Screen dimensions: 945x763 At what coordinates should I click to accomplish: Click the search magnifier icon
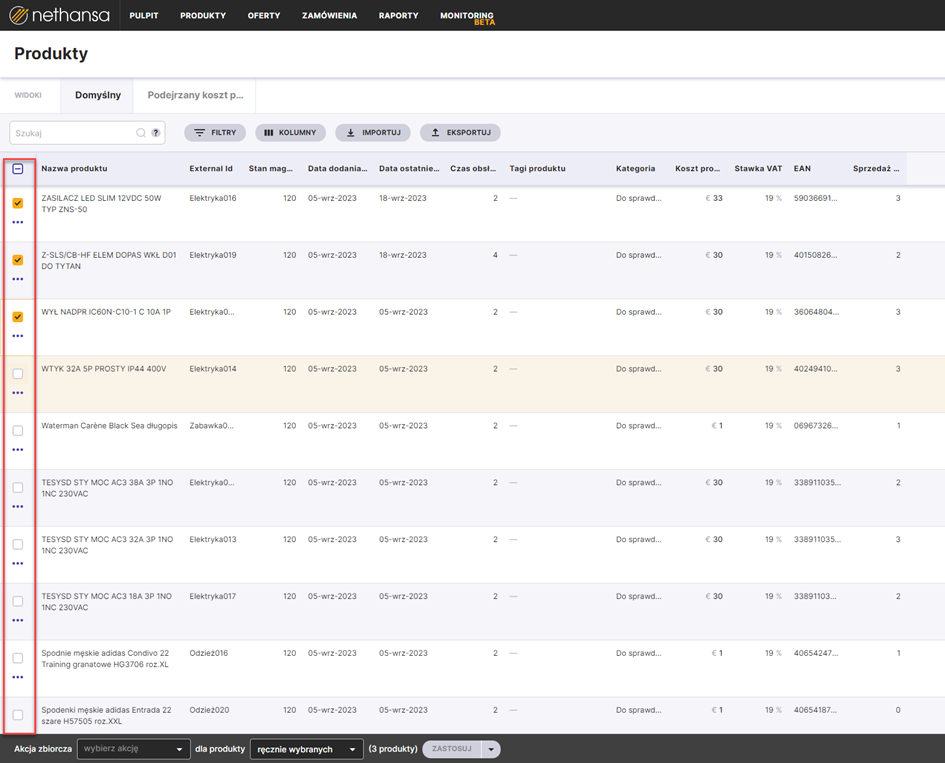141,133
